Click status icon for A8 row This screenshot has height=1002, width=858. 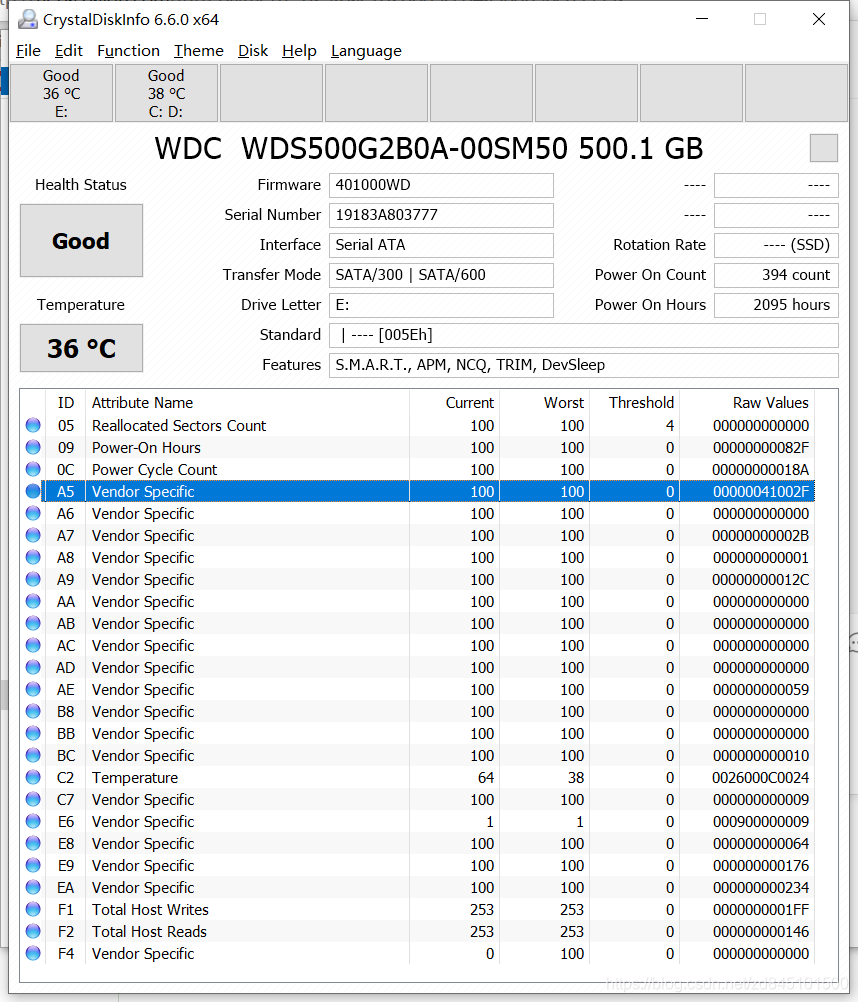coord(33,557)
